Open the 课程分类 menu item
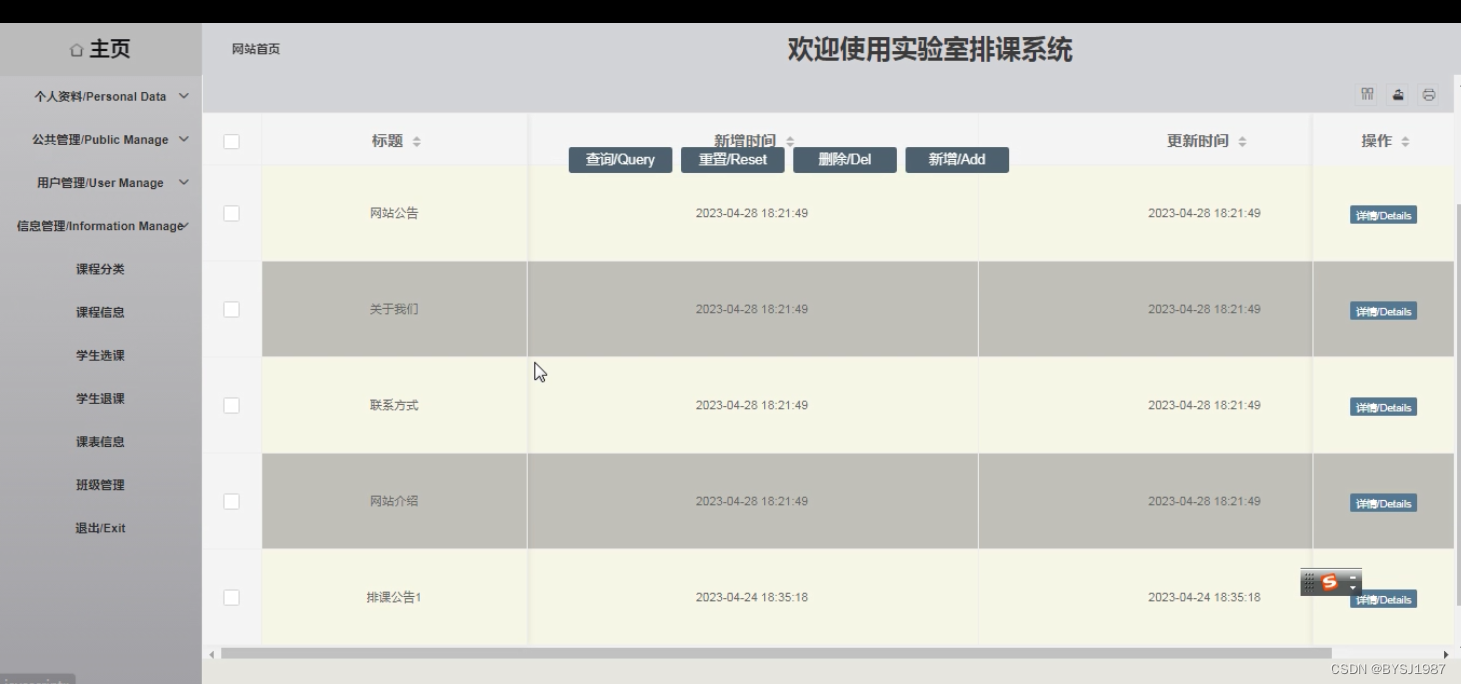1461x684 pixels. point(101,269)
